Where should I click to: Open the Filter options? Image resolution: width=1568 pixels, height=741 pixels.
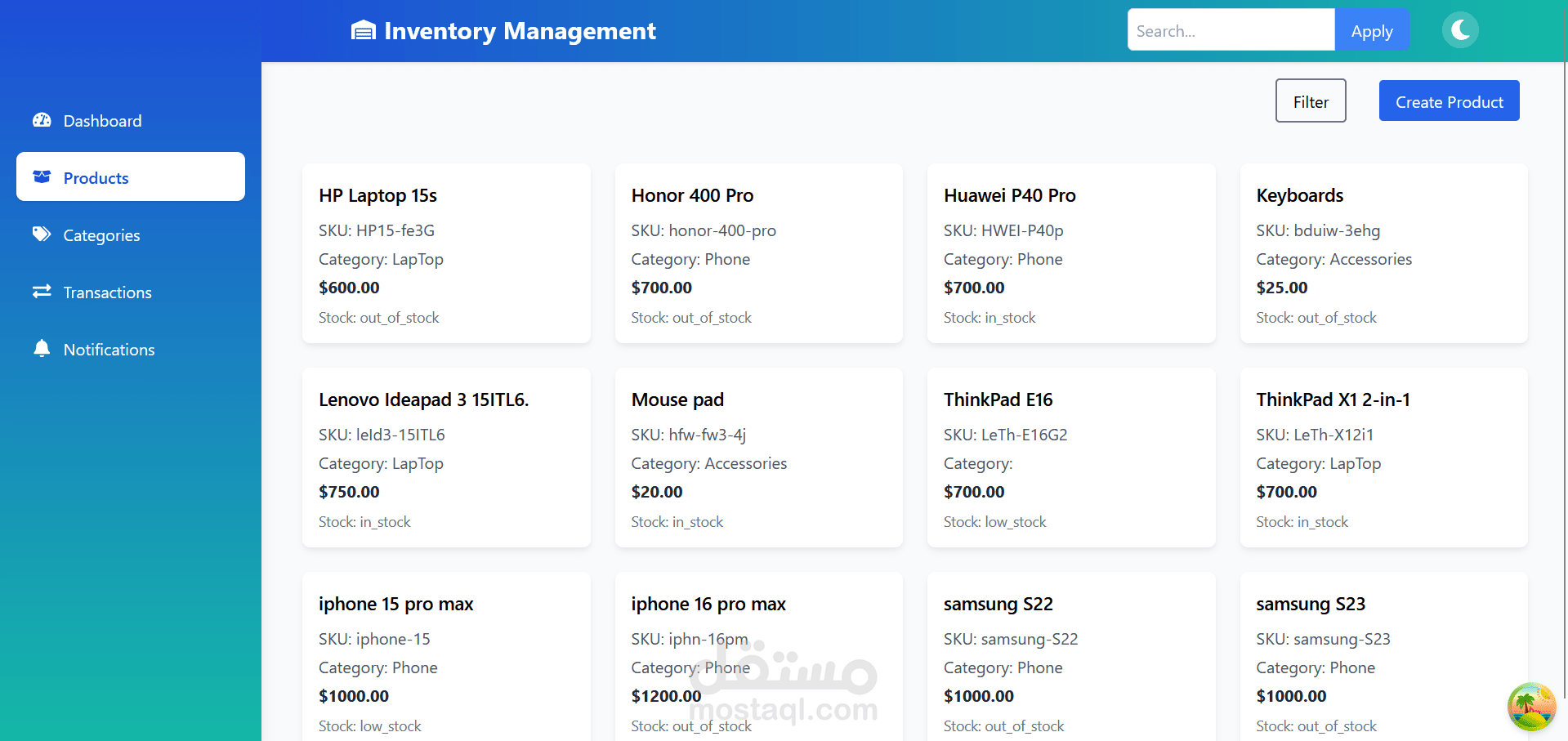(x=1311, y=100)
